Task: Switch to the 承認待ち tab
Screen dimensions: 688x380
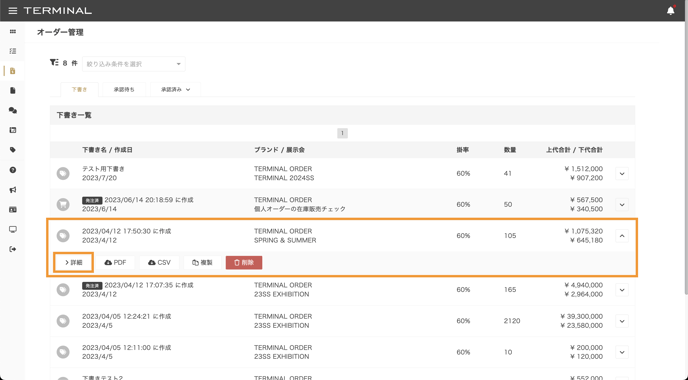Action: [124, 90]
